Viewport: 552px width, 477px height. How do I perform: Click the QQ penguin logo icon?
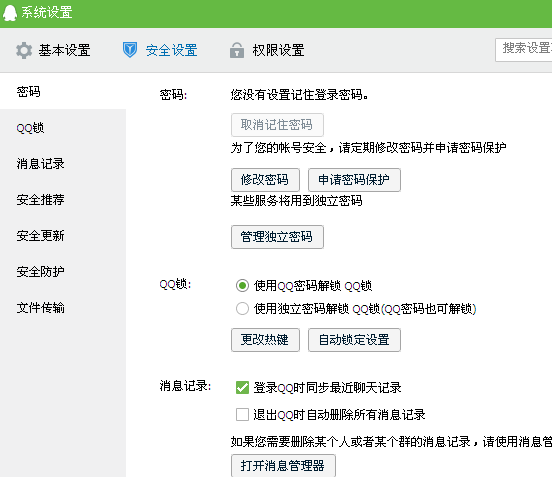10,13
